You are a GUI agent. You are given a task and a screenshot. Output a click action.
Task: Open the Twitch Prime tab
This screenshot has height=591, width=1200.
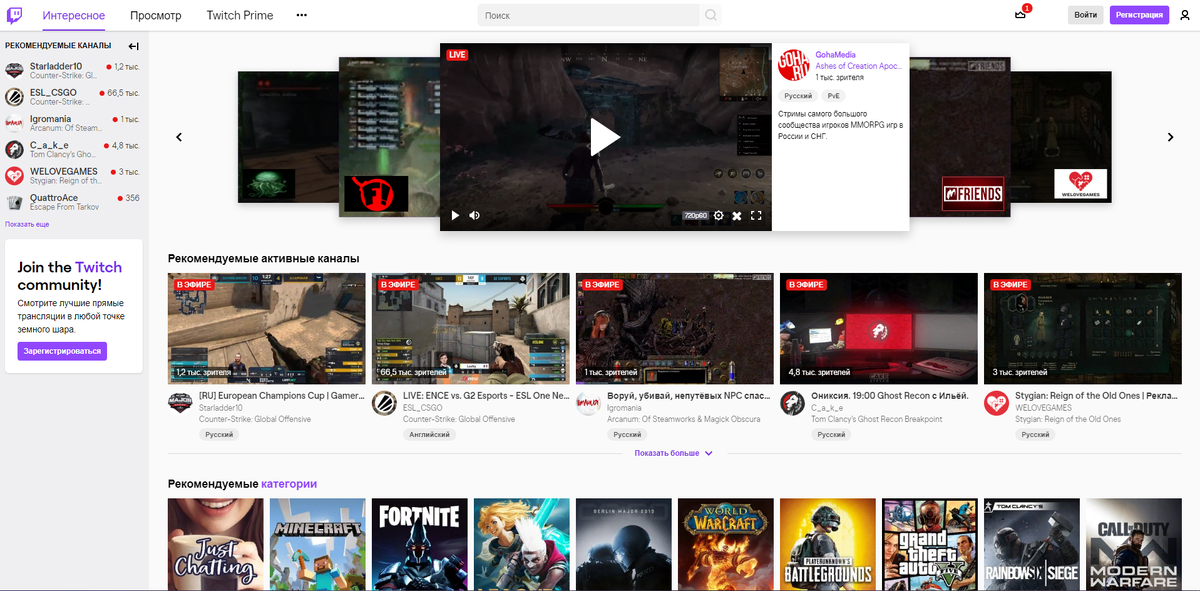(240, 15)
